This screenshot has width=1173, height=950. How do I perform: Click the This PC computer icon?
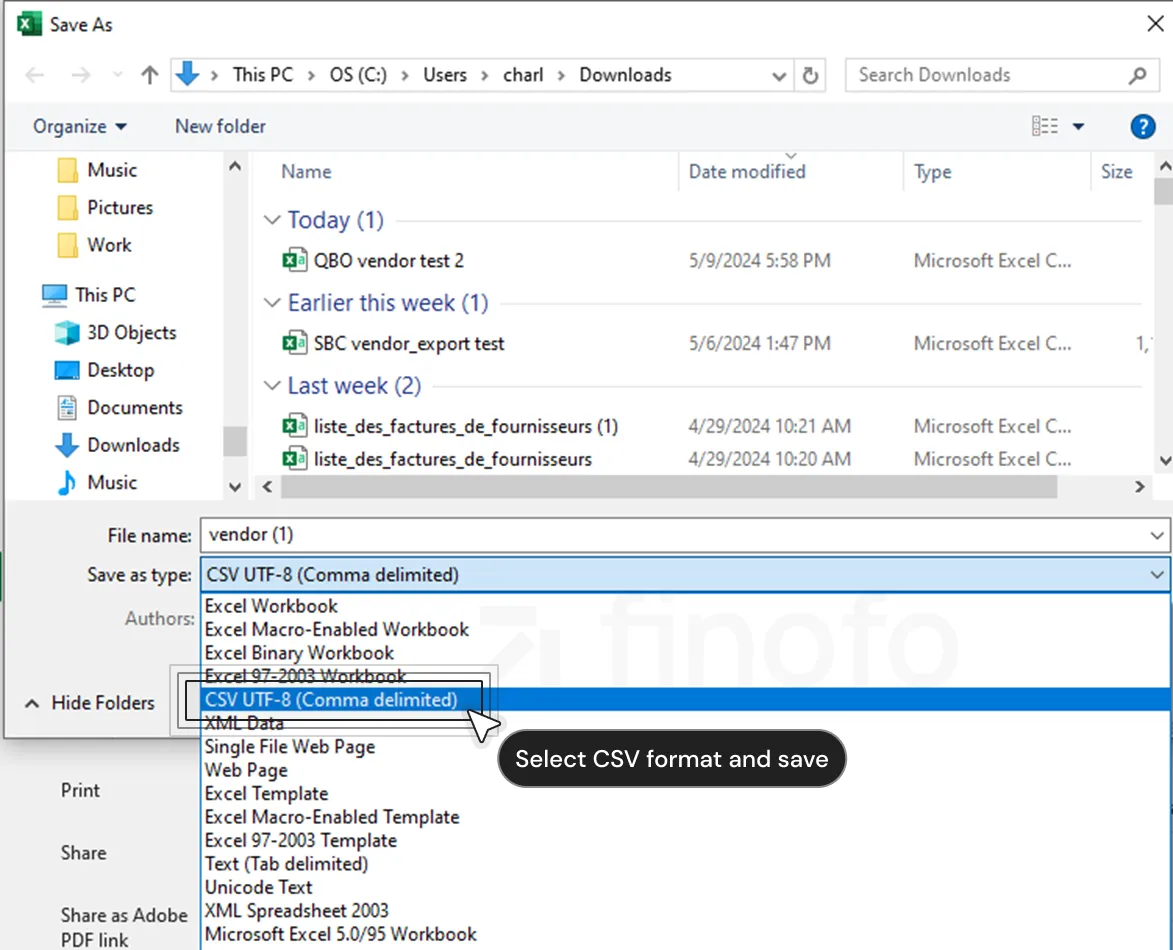point(54,295)
